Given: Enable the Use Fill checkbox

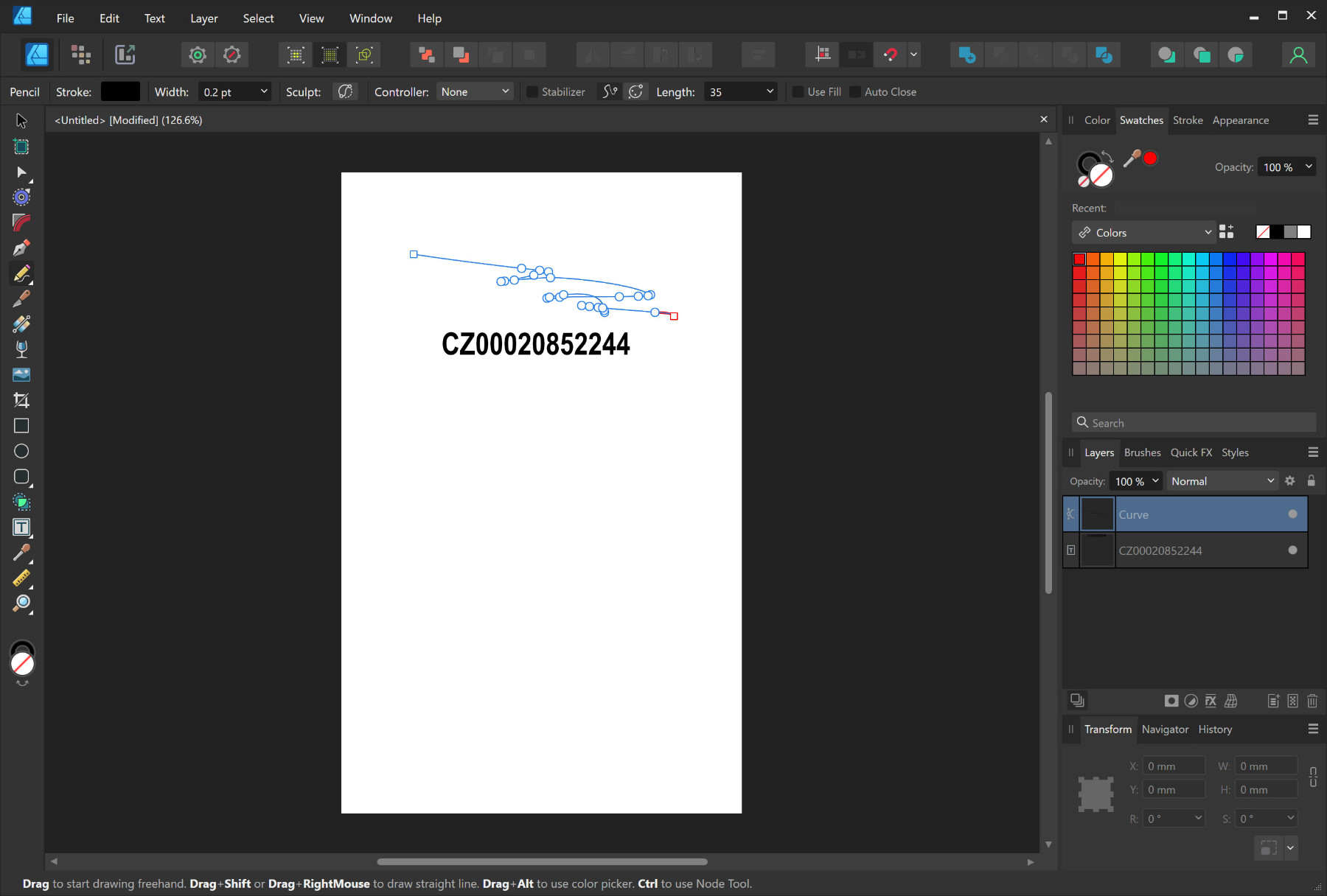Looking at the screenshot, I should click(798, 92).
